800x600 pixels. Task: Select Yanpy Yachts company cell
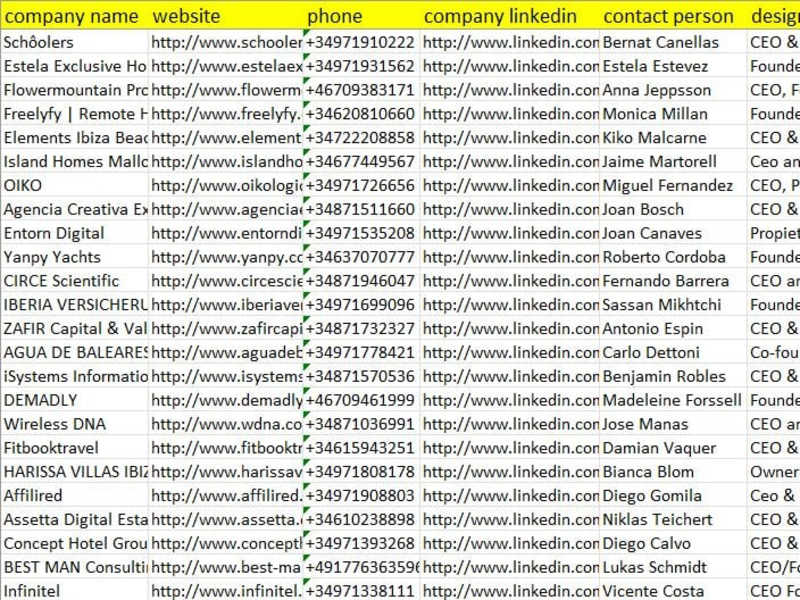click(x=74, y=257)
